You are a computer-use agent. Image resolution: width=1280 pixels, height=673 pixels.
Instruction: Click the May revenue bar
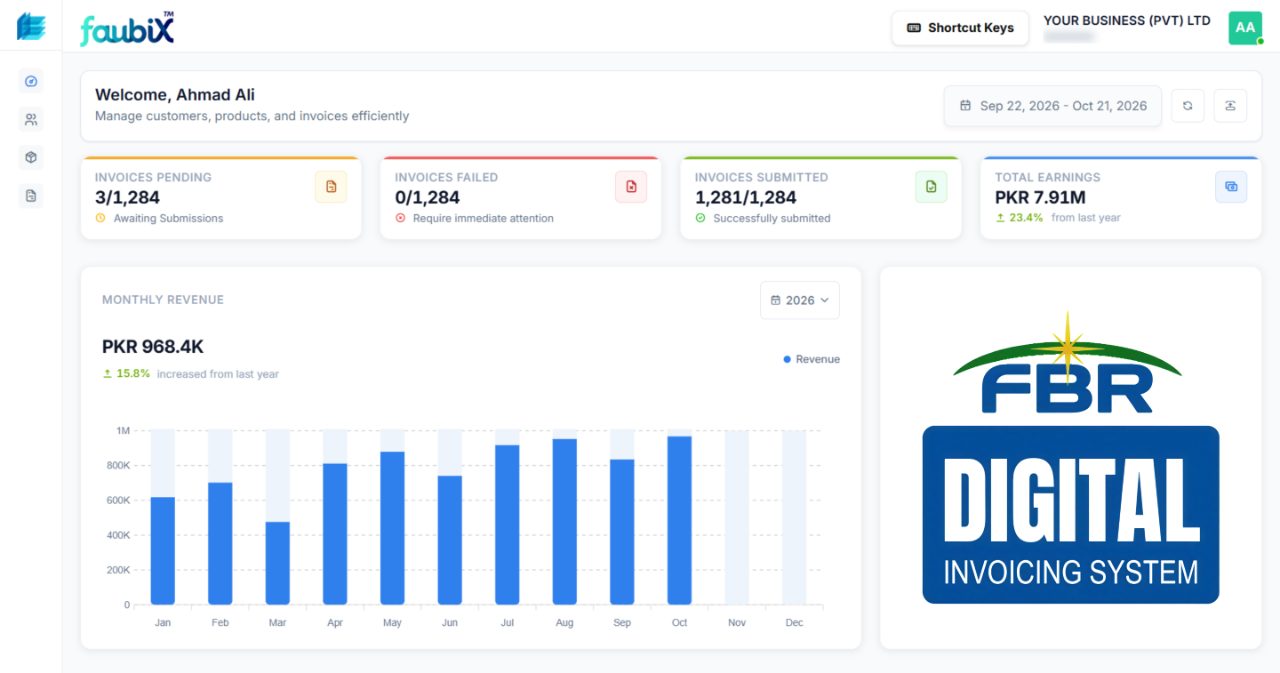(x=392, y=528)
